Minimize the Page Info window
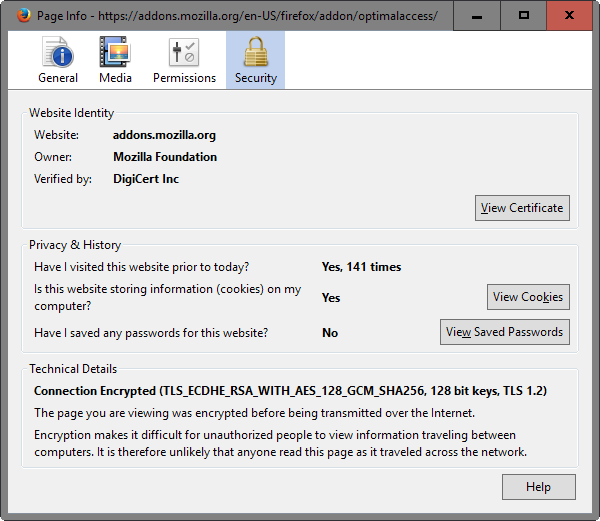This screenshot has width=600, height=521. (x=477, y=16)
